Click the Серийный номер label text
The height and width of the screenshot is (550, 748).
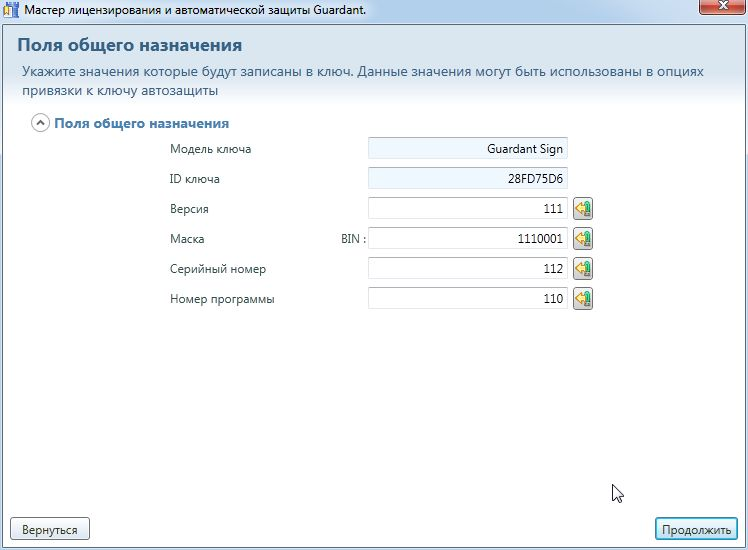tap(218, 269)
